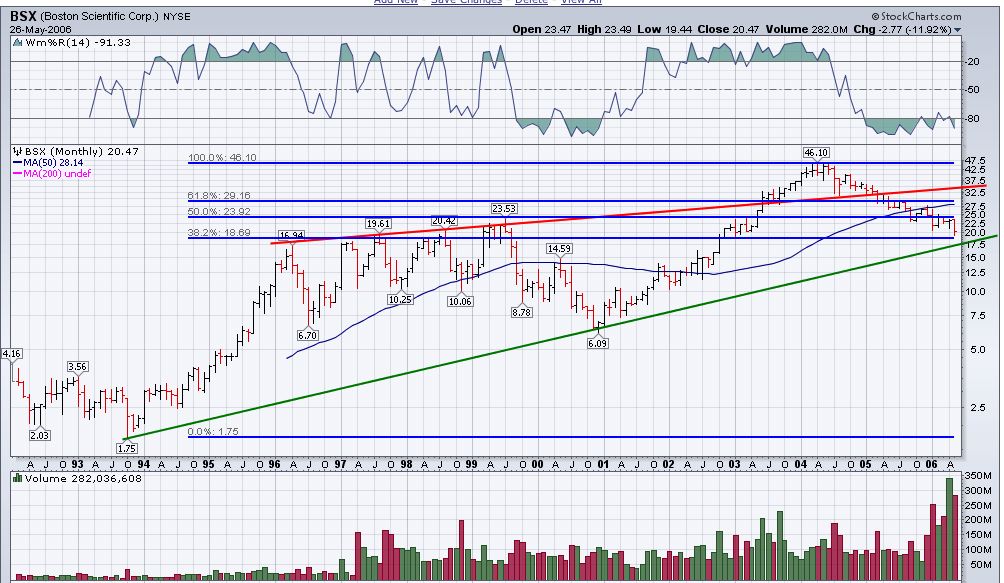Click the 10.06 low price callout
This screenshot has width=1004, height=583.
click(460, 301)
